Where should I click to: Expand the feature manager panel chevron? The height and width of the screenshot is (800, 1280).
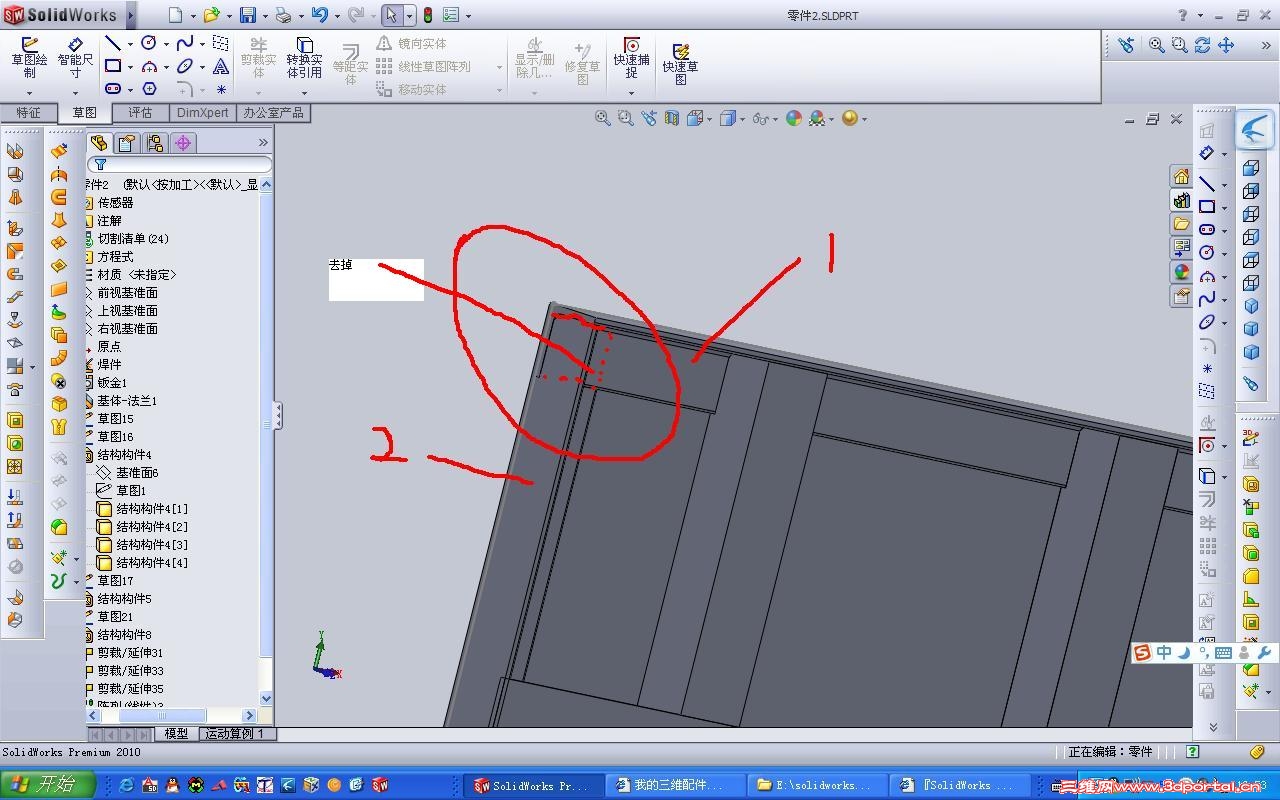263,143
